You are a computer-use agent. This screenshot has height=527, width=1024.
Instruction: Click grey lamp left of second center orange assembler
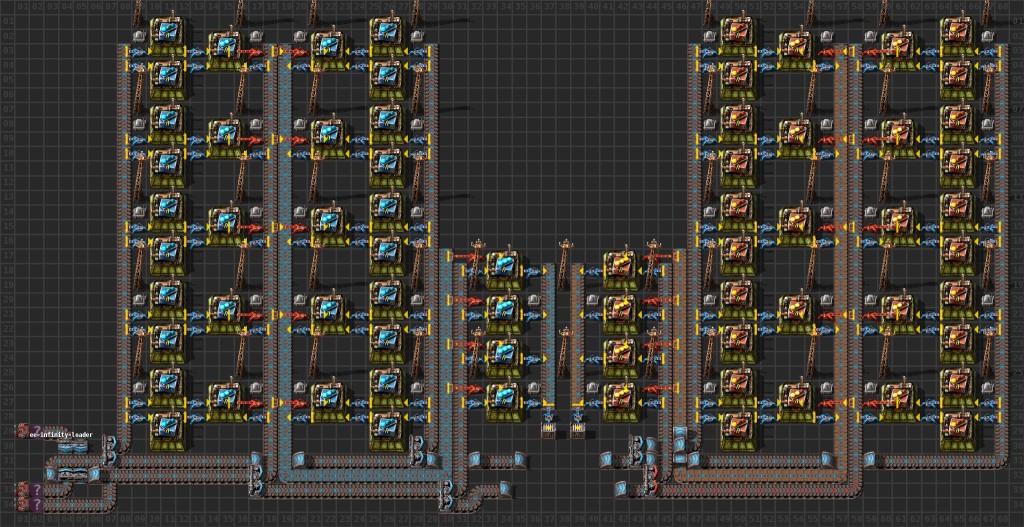[592, 299]
